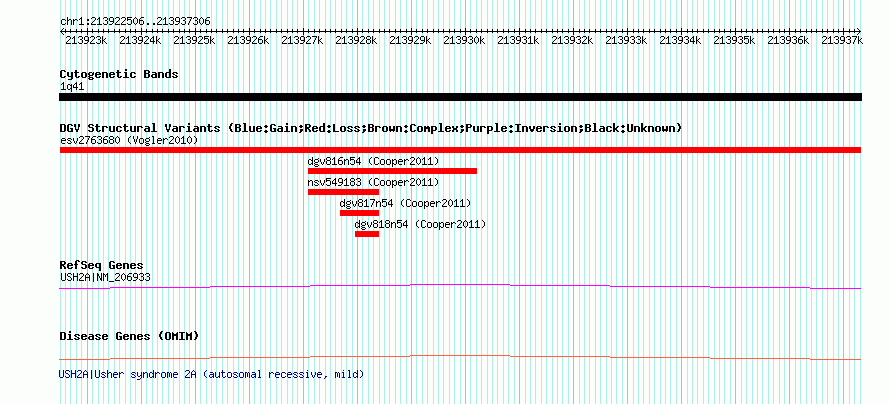The width and height of the screenshot is (890, 404).
Task: Click the chr1:213922506..213937306 coordinate label
Action: tap(135, 22)
